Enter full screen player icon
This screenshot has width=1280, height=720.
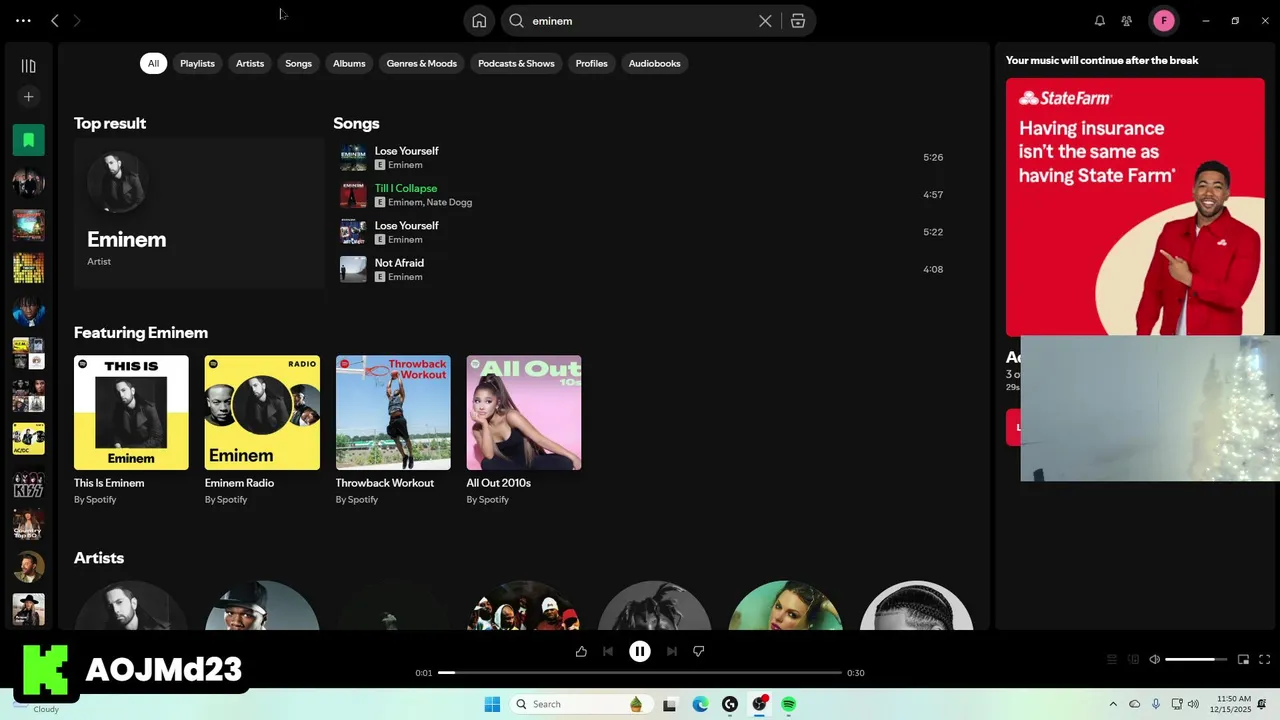point(1264,659)
